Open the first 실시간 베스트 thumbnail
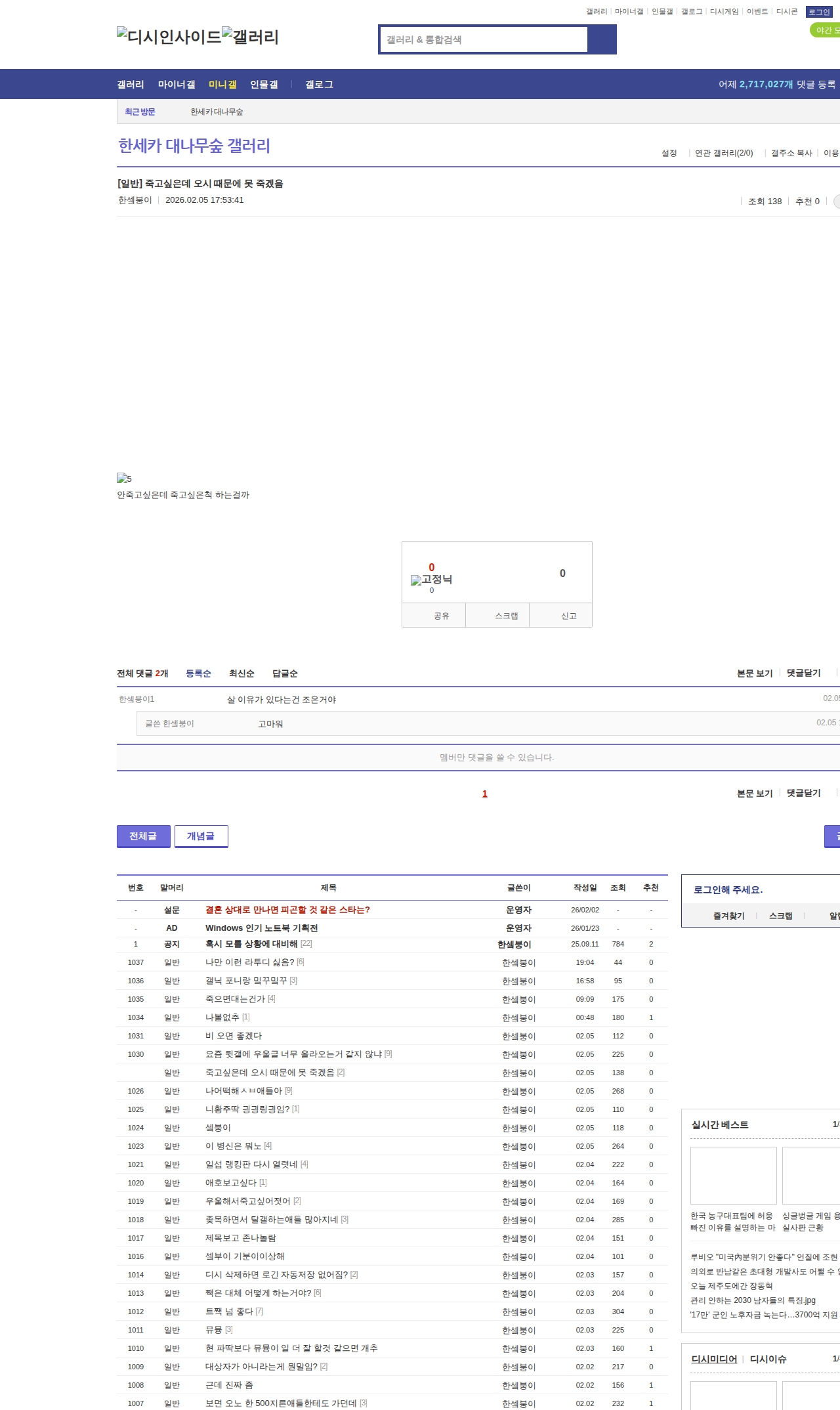Image resolution: width=840 pixels, height=1410 pixels. 733,1175
